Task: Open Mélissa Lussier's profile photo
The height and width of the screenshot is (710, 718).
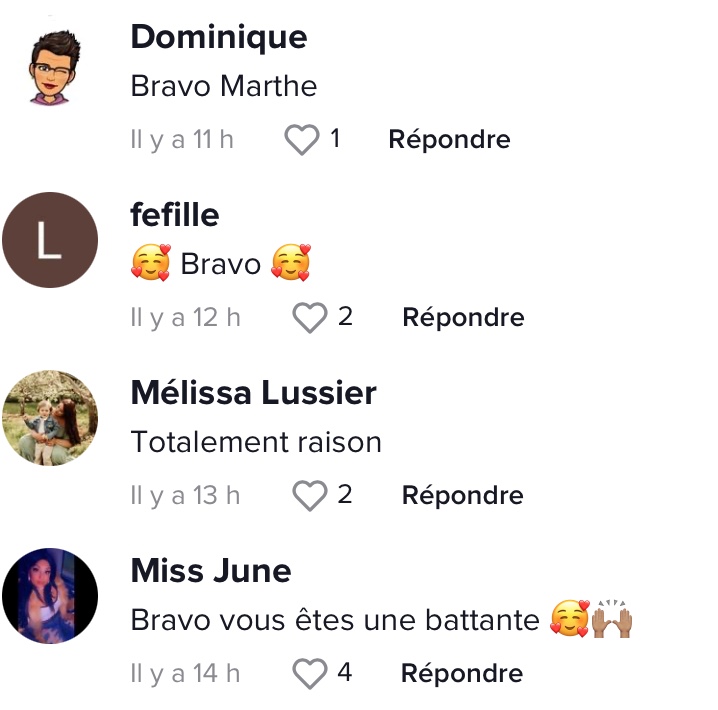Action: click(x=50, y=418)
